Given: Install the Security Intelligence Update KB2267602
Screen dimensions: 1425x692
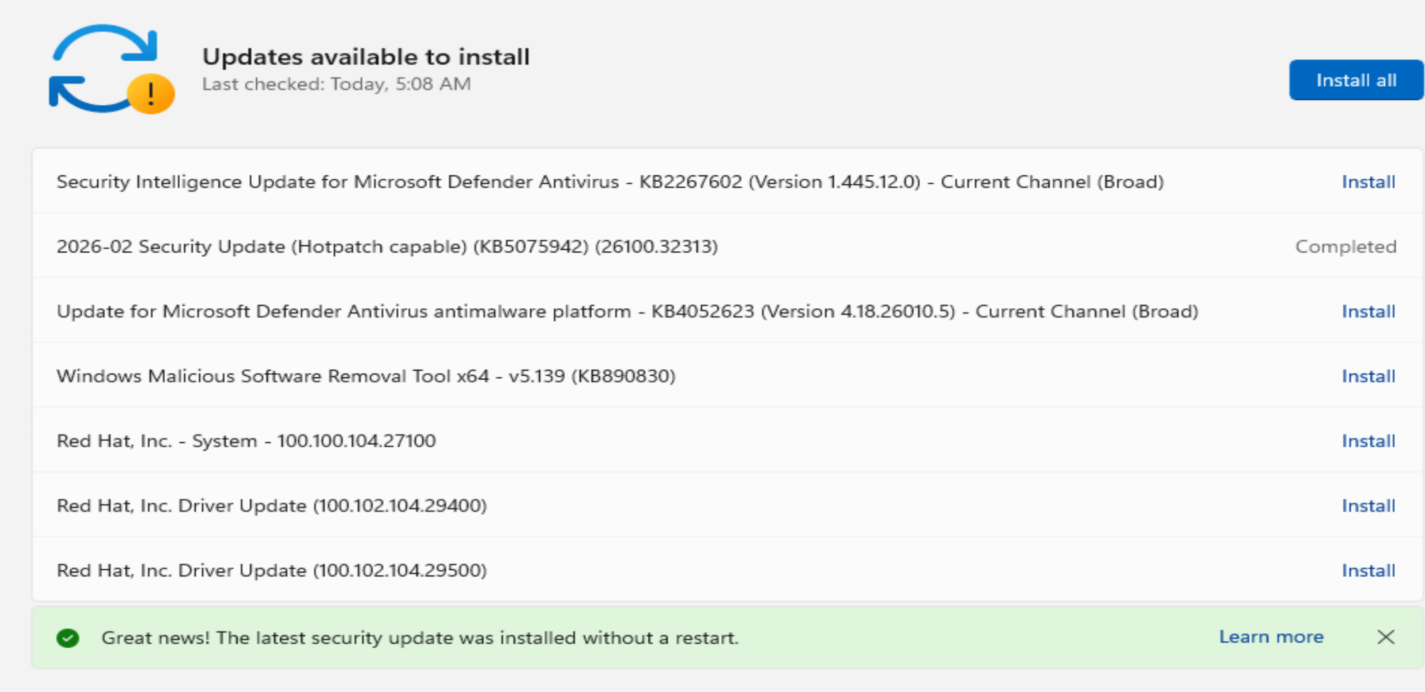Looking at the screenshot, I should point(1368,182).
